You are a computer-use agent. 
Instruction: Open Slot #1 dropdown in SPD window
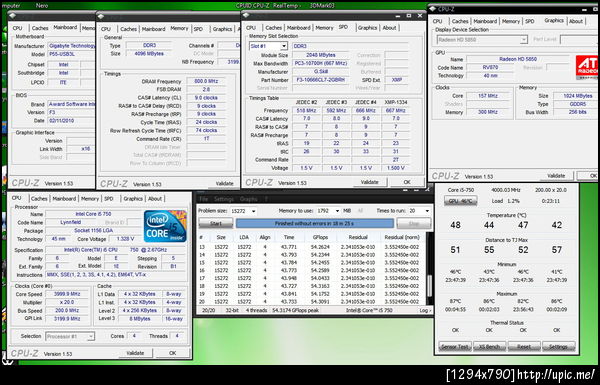284,46
